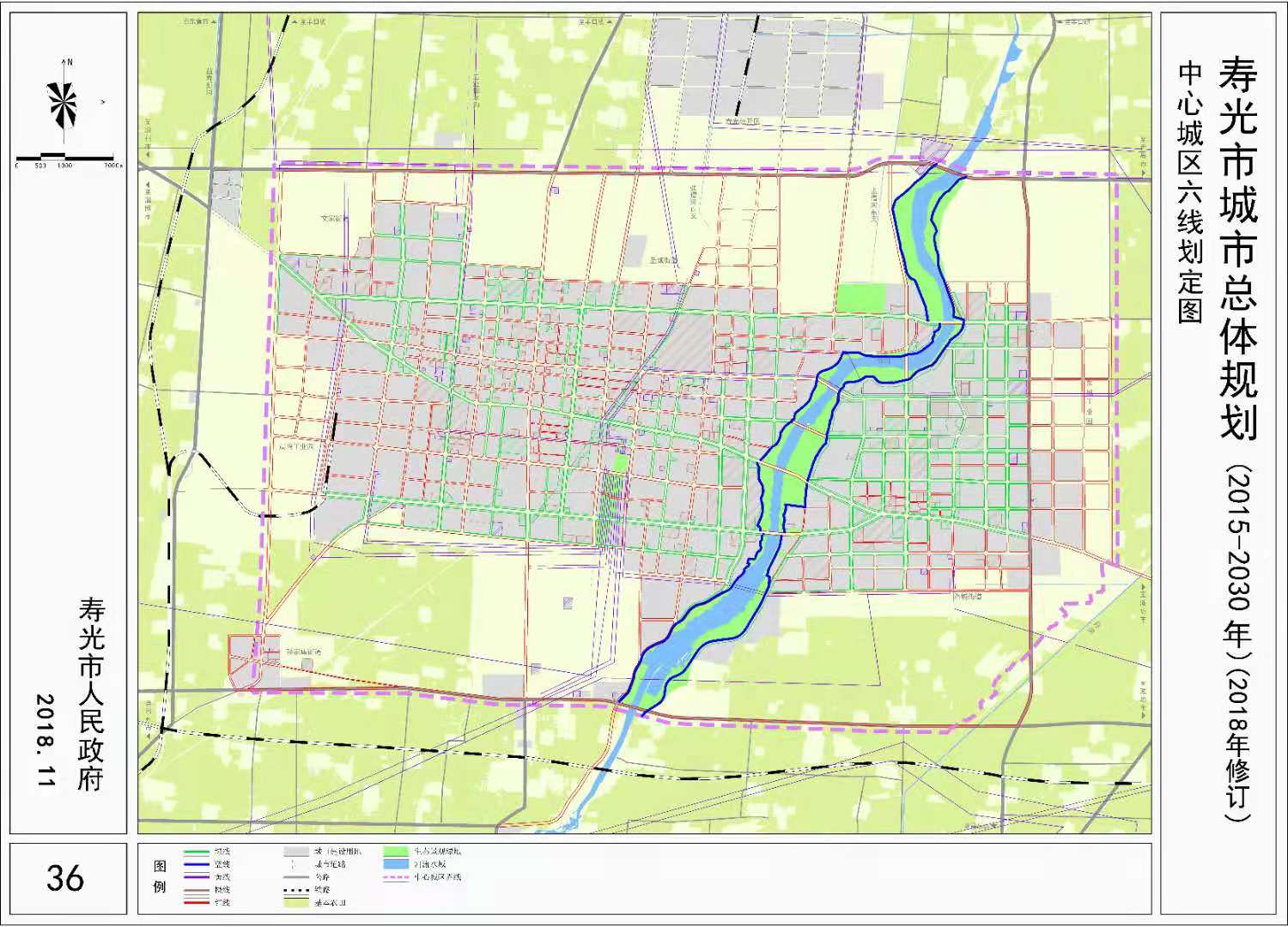Click the red line legend symbol
This screenshot has height=927, width=1288.
point(197,903)
